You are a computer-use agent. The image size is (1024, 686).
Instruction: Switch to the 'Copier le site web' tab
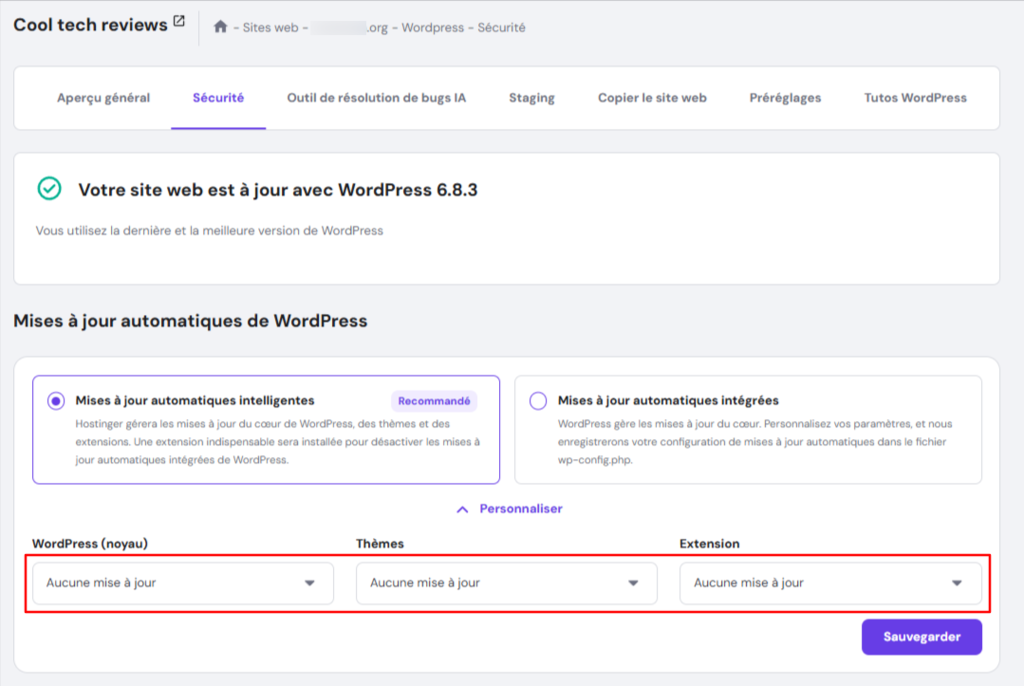click(652, 99)
